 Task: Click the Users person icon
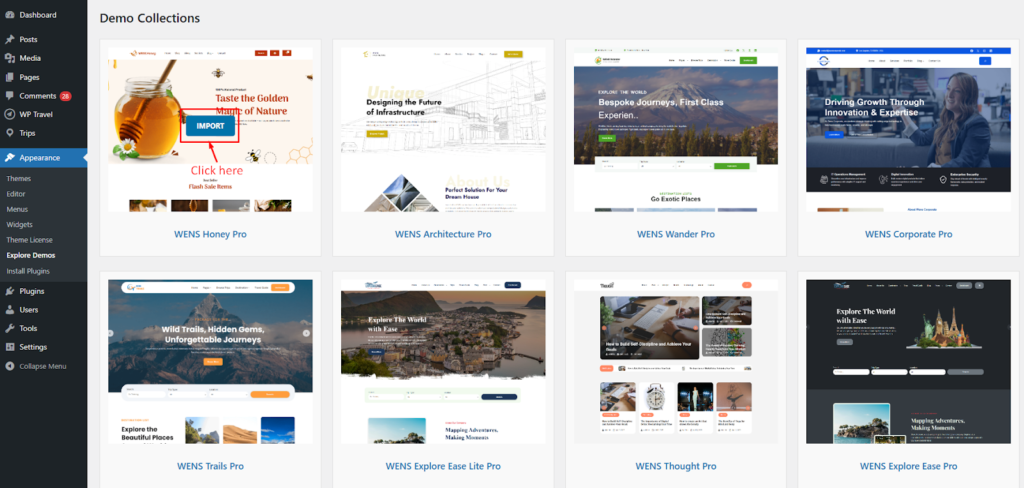coord(9,310)
